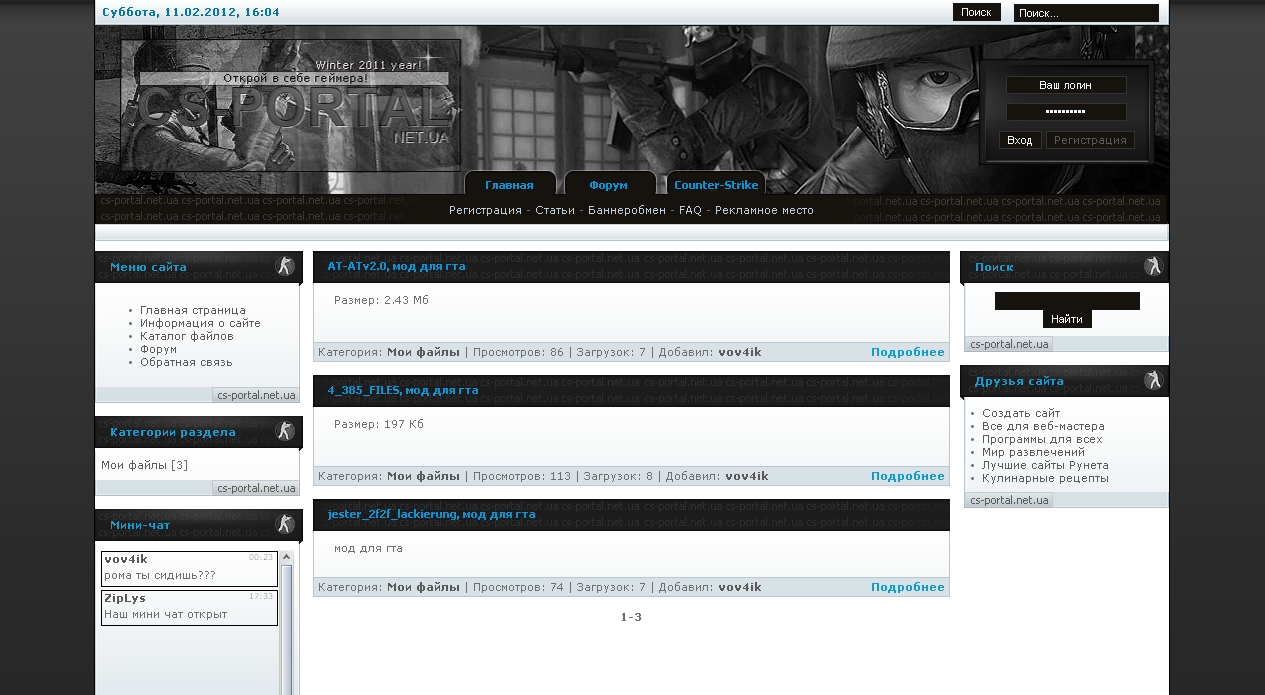Open the jester_2f2f_lackierung entry title

click(x=431, y=514)
